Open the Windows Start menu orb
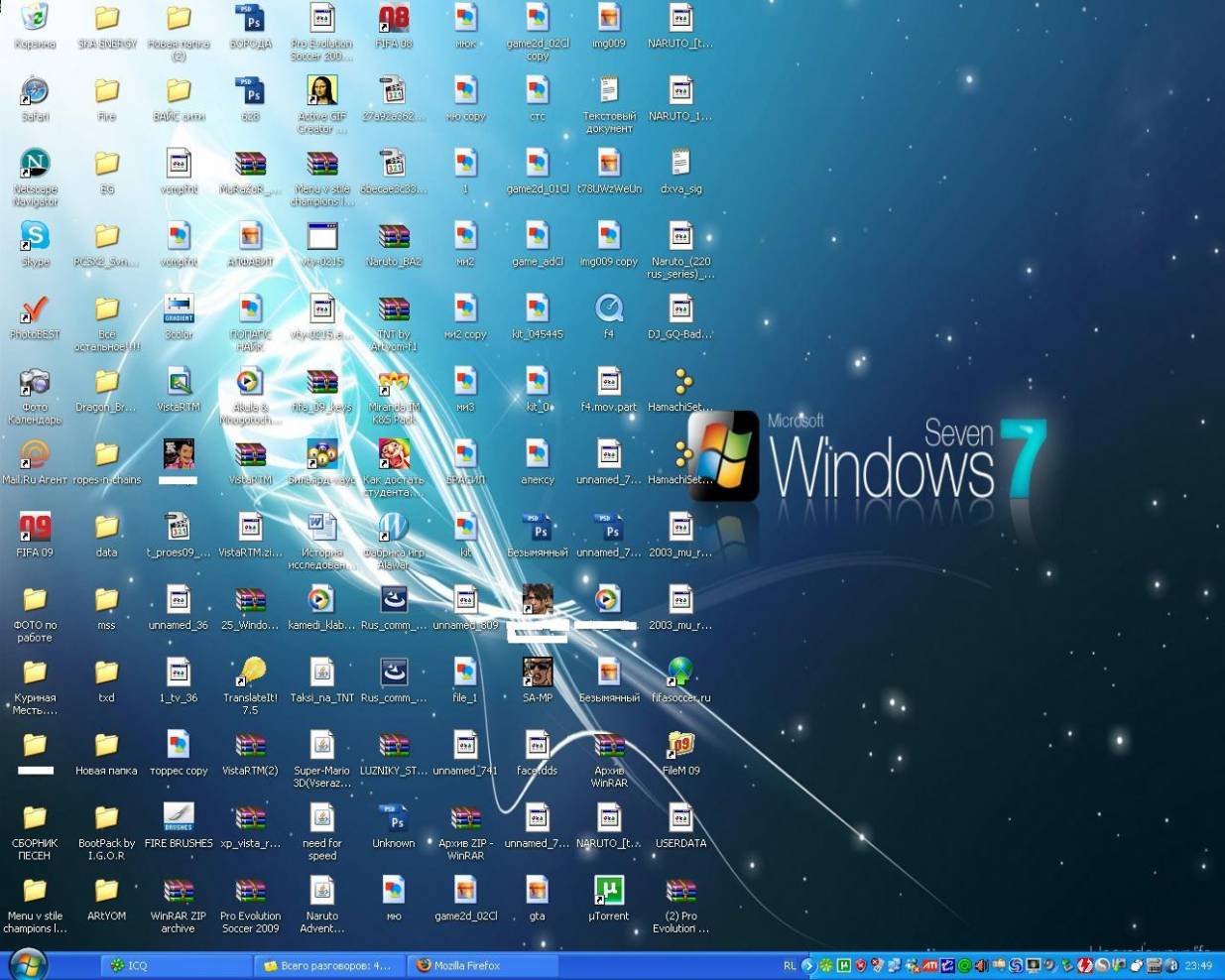This screenshot has height=980, width=1225. (27, 964)
